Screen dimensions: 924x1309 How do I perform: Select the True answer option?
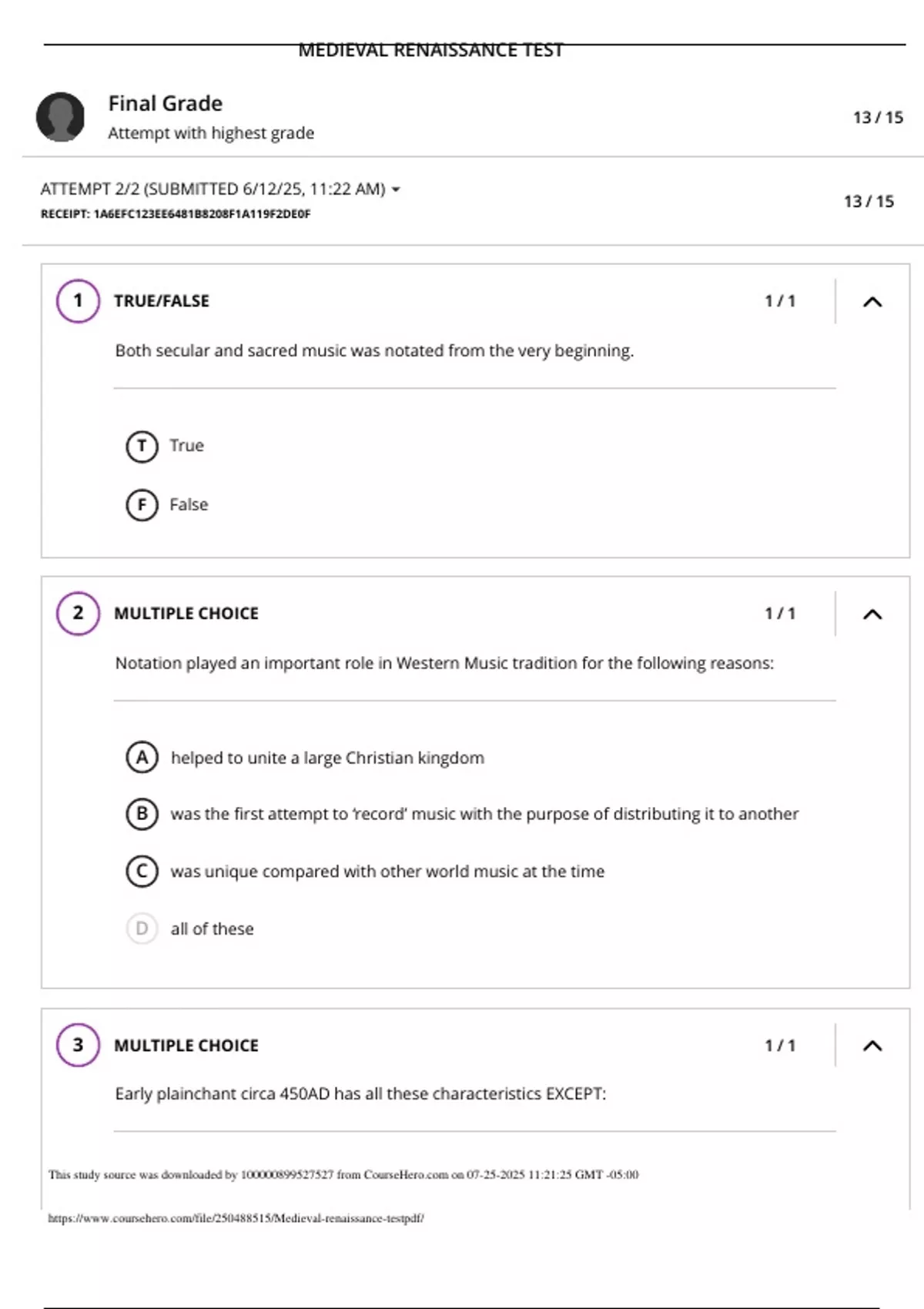coord(142,446)
